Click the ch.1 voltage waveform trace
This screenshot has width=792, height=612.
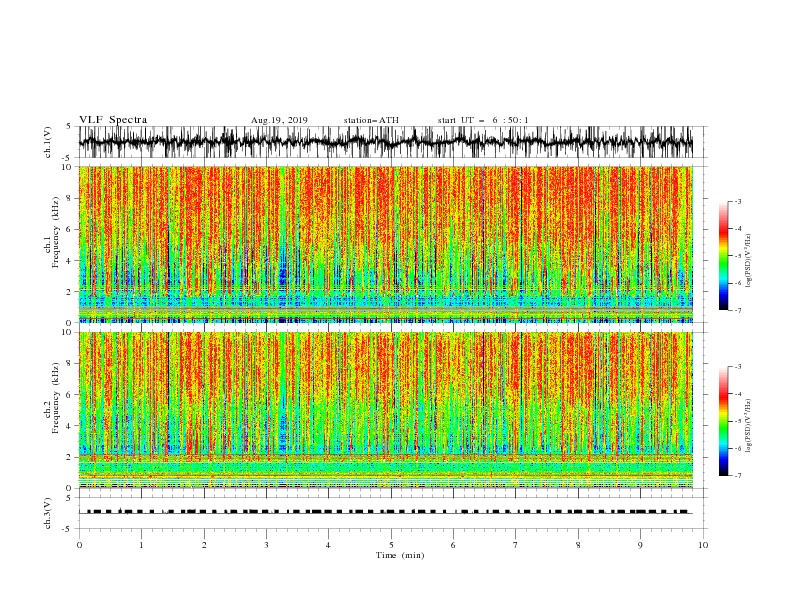coord(386,142)
